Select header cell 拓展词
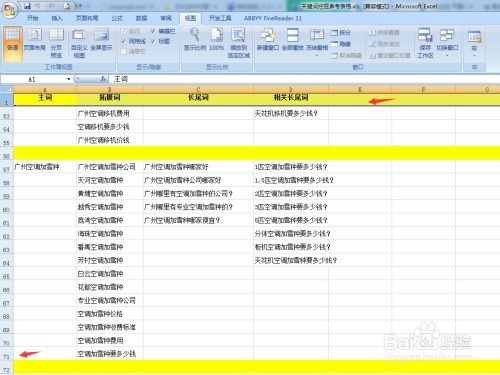The image size is (500, 375). [x=110, y=98]
